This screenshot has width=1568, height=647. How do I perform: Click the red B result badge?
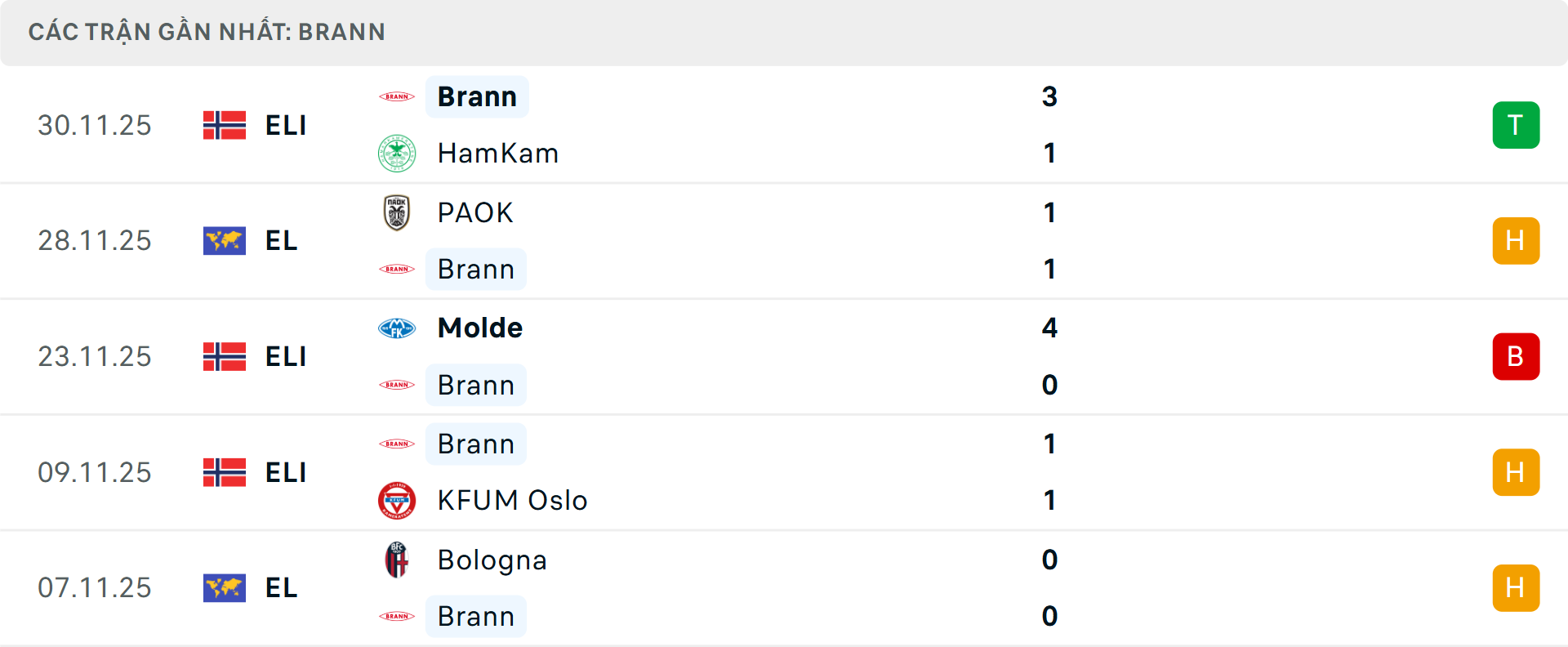coord(1516,357)
